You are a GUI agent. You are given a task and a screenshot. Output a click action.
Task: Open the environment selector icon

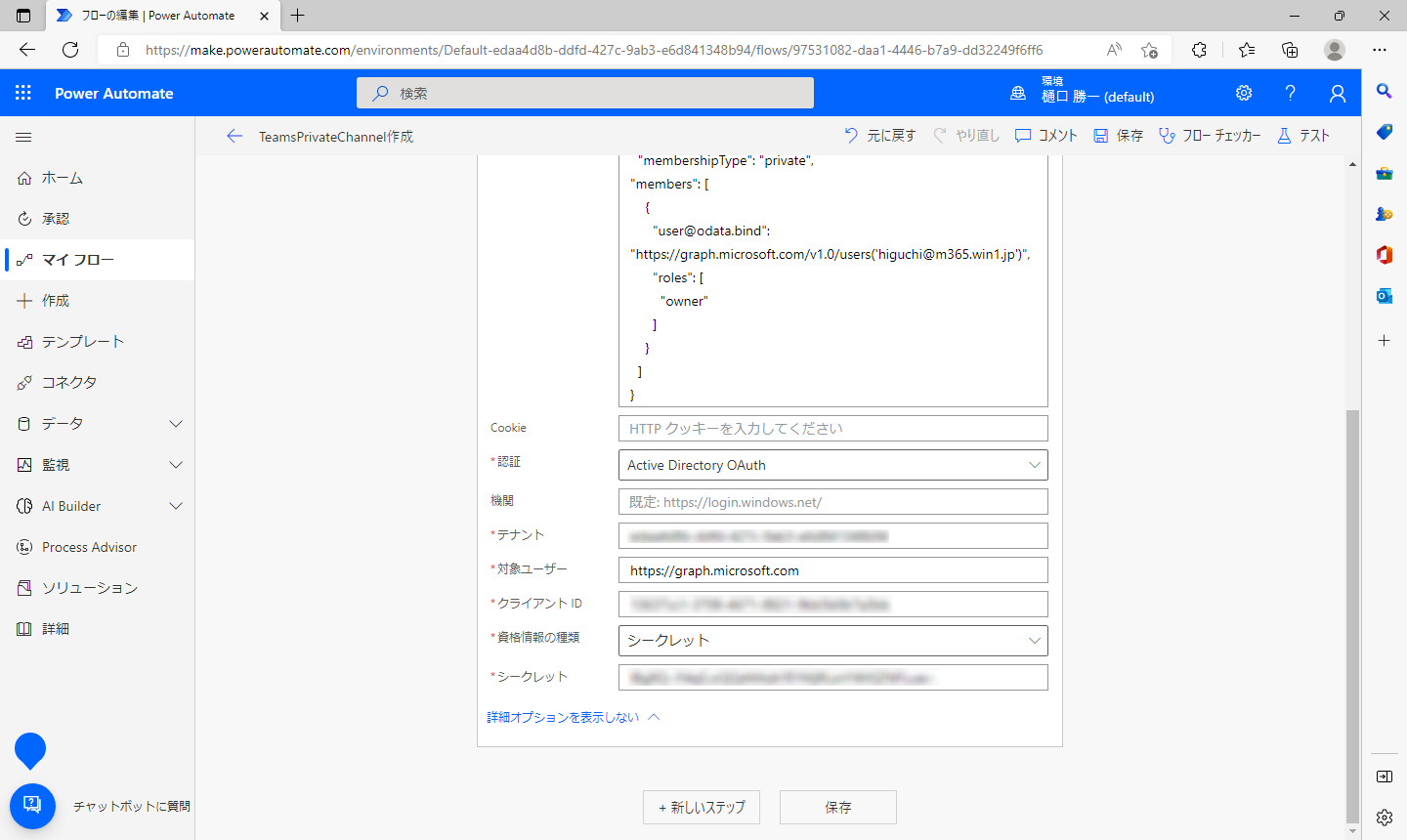pyautogui.click(x=1018, y=93)
